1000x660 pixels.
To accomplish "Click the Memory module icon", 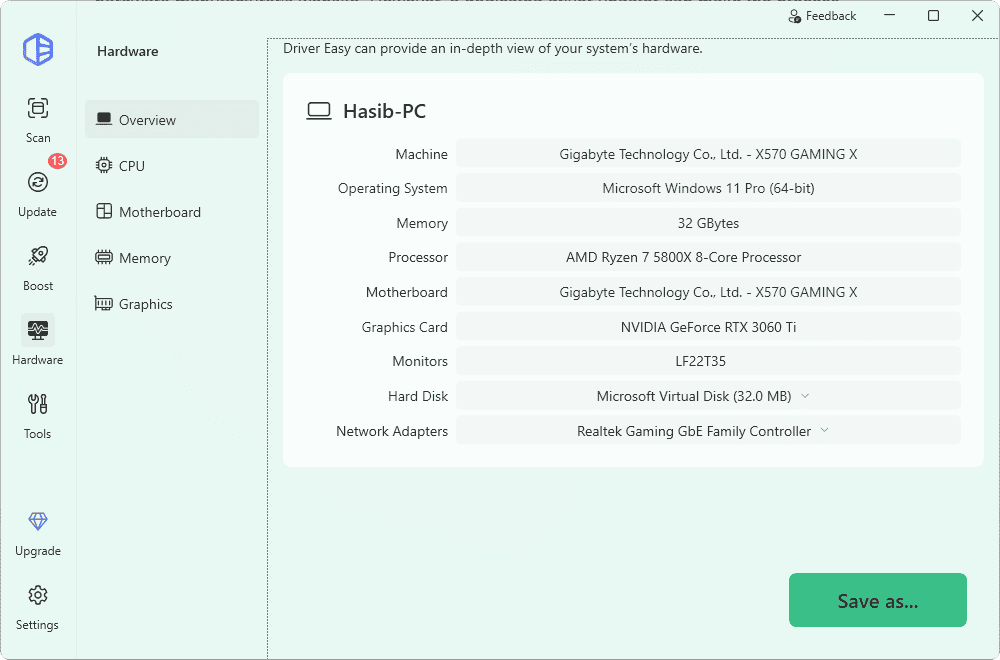I will pyautogui.click(x=104, y=258).
